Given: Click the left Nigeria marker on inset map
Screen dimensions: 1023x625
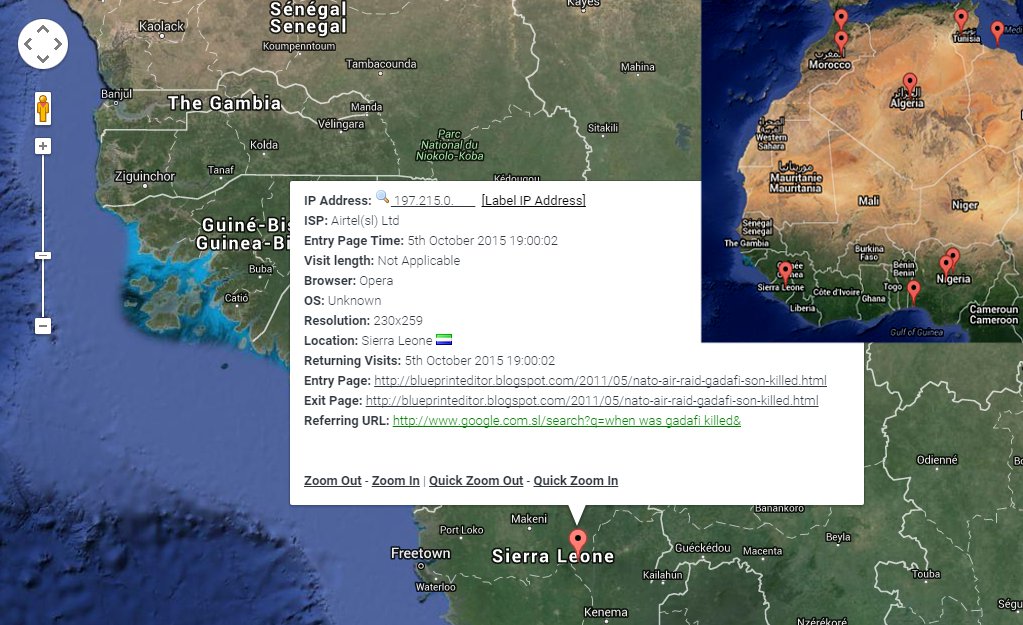Looking at the screenshot, I should [x=945, y=267].
